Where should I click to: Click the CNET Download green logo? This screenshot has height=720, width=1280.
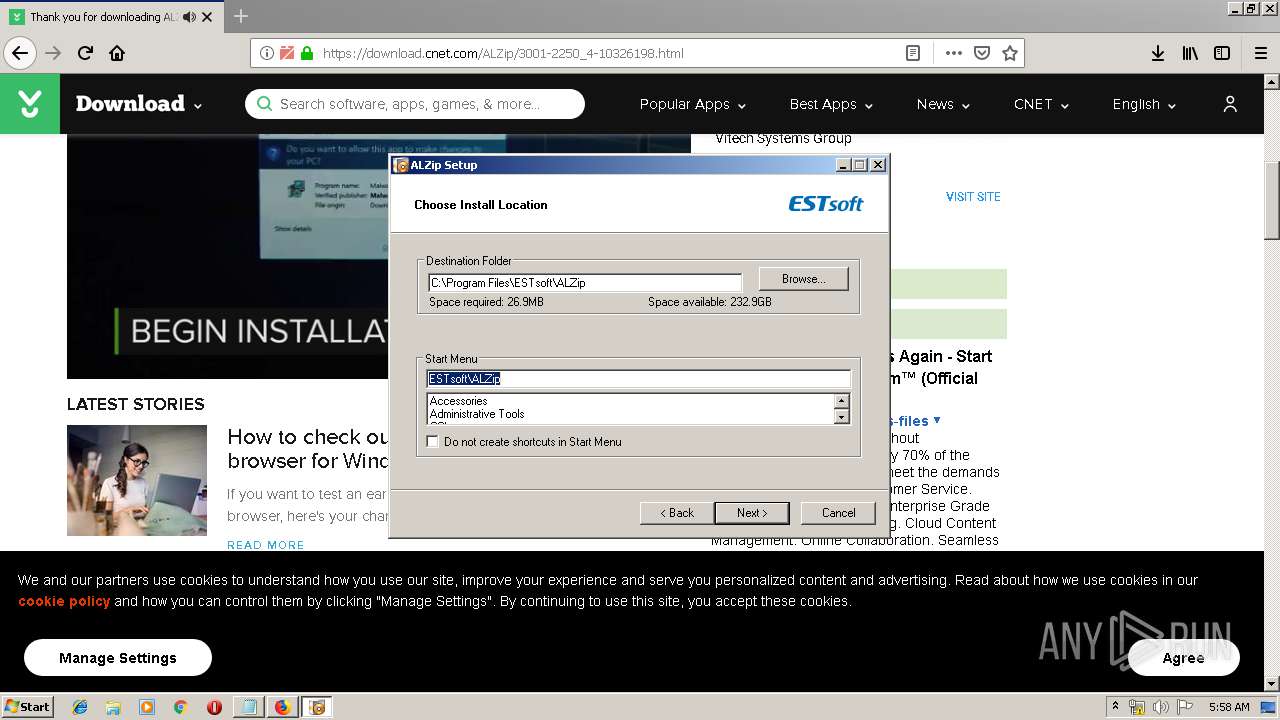pyautogui.click(x=30, y=104)
